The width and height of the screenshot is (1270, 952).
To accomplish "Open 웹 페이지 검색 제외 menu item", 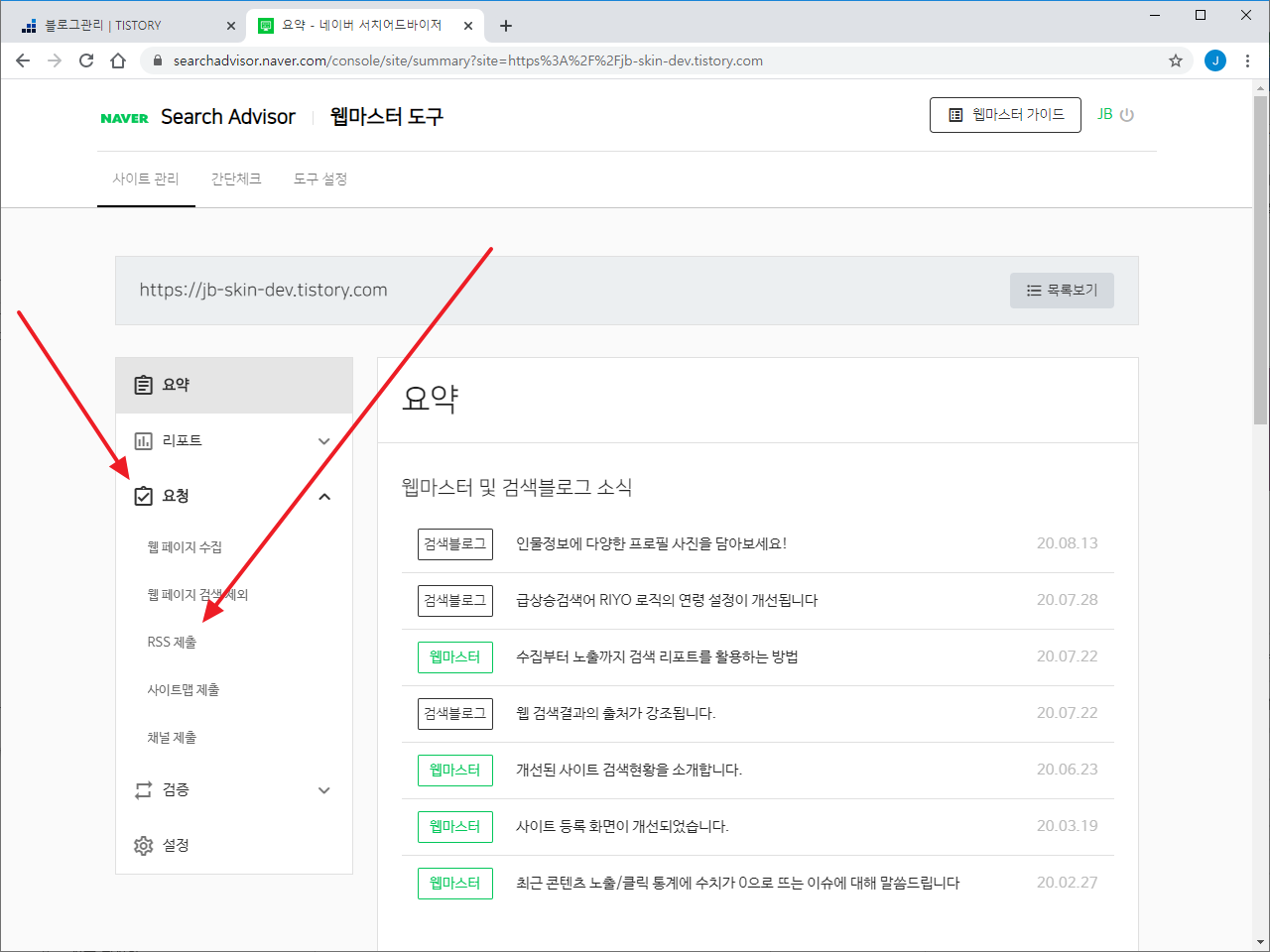I will coord(197,595).
